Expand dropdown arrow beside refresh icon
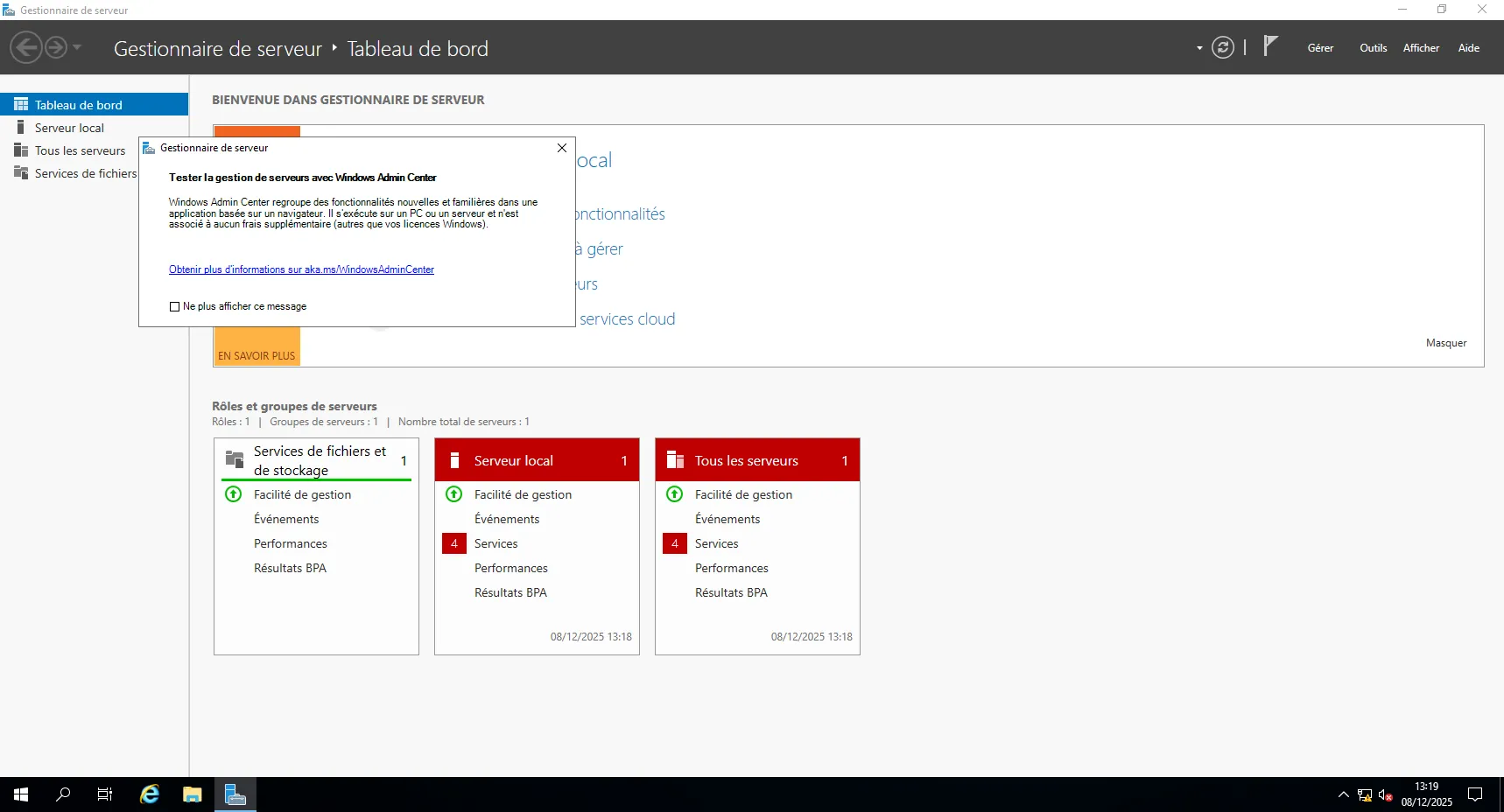 coord(1199,48)
